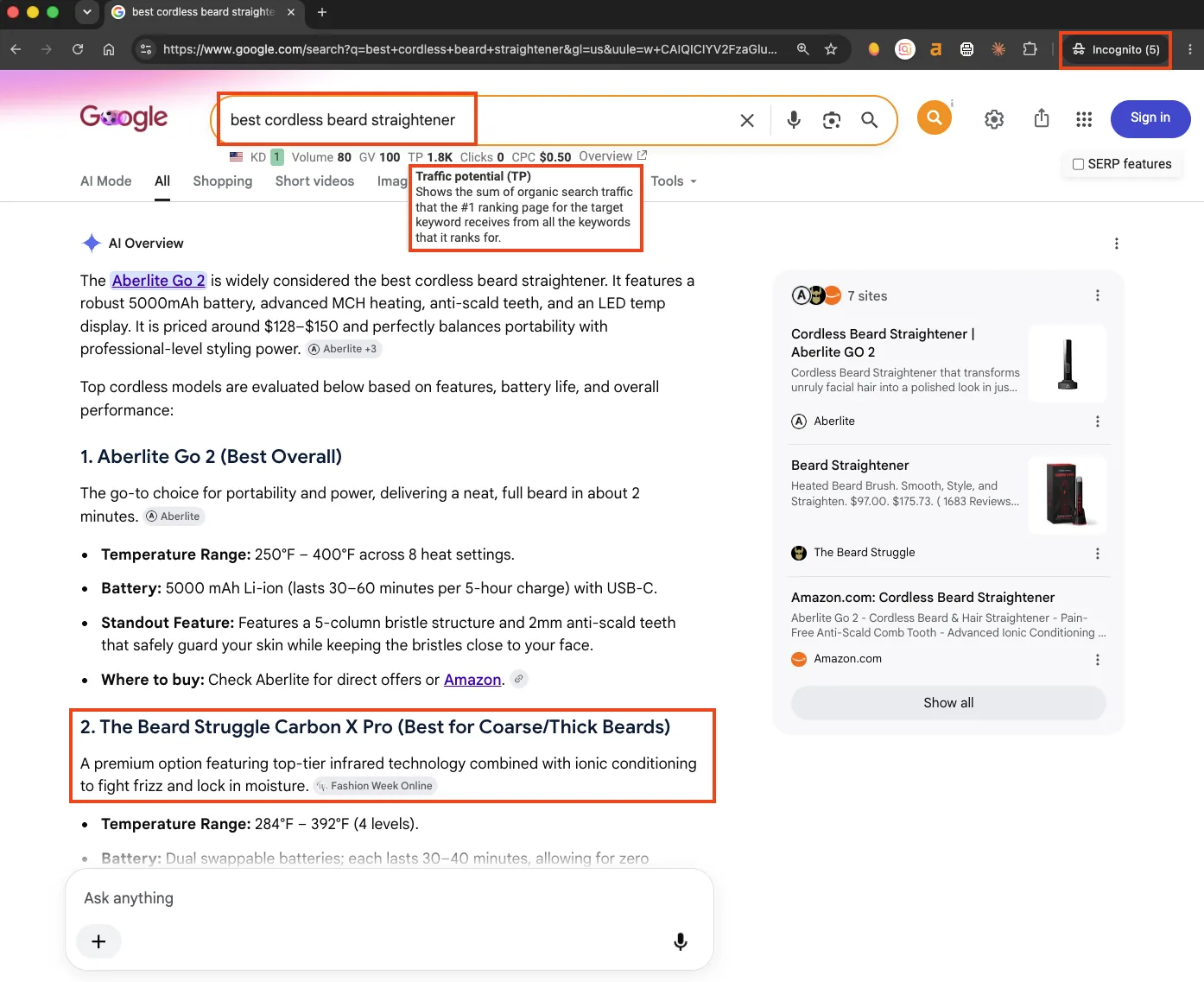Viewport: 1204px width, 982px height.
Task: Click the Google logo
Action: pos(124,117)
